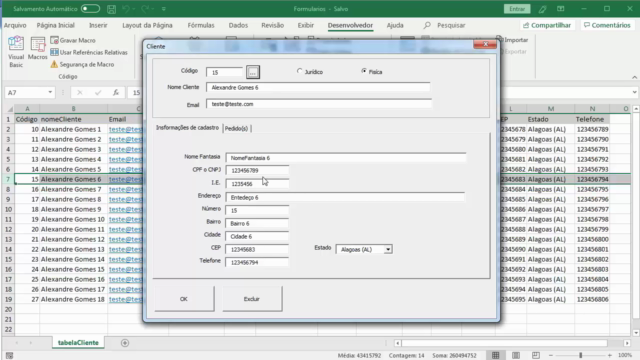Click the insert function fx icon
640x360 pixels.
click(x=116, y=93)
